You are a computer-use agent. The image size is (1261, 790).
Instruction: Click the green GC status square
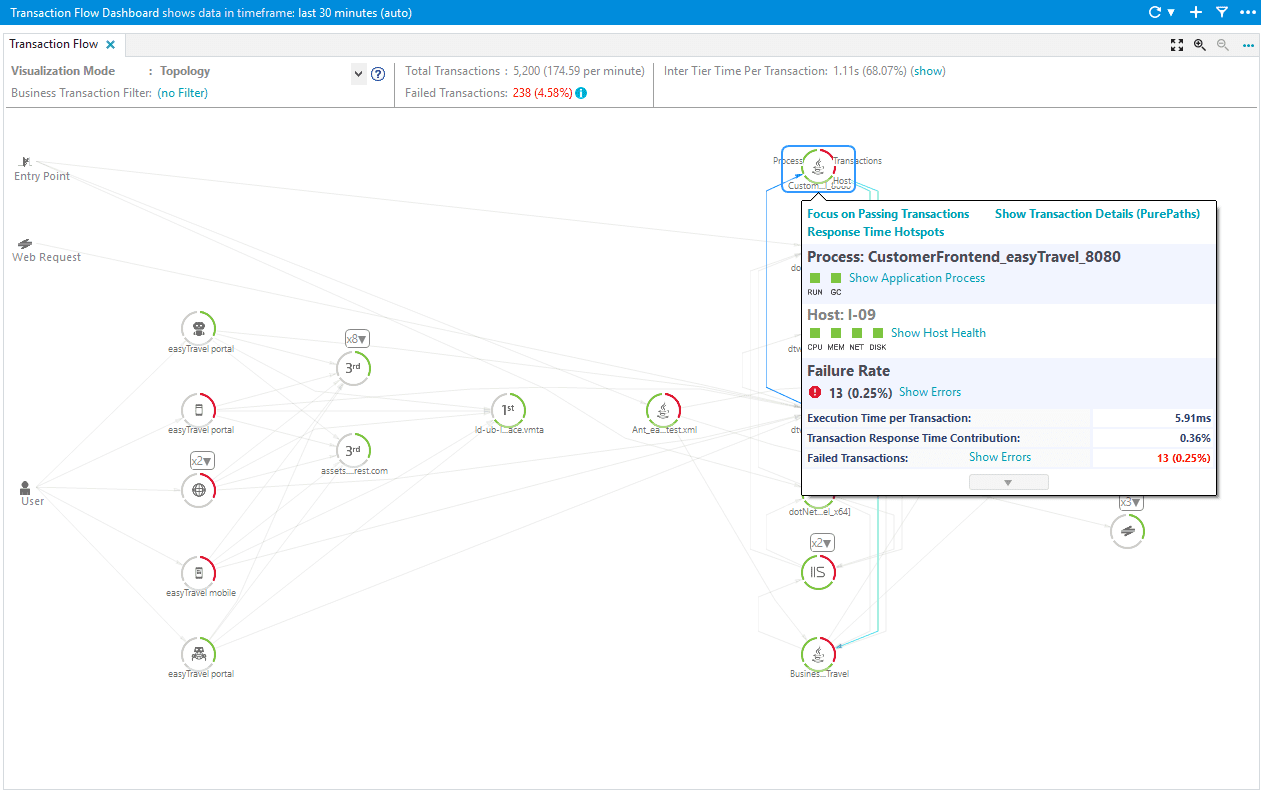click(x=835, y=278)
